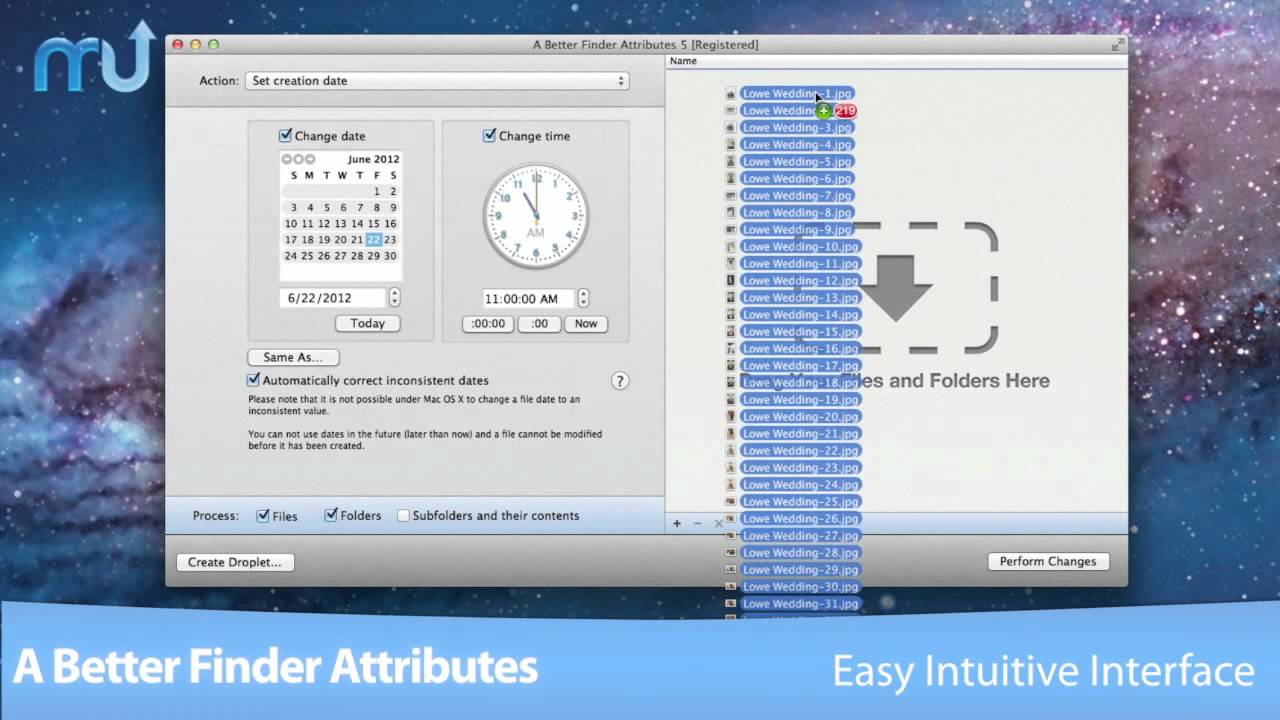Select June 5 in the calendar
The width and height of the screenshot is (1280, 720).
tap(327, 208)
